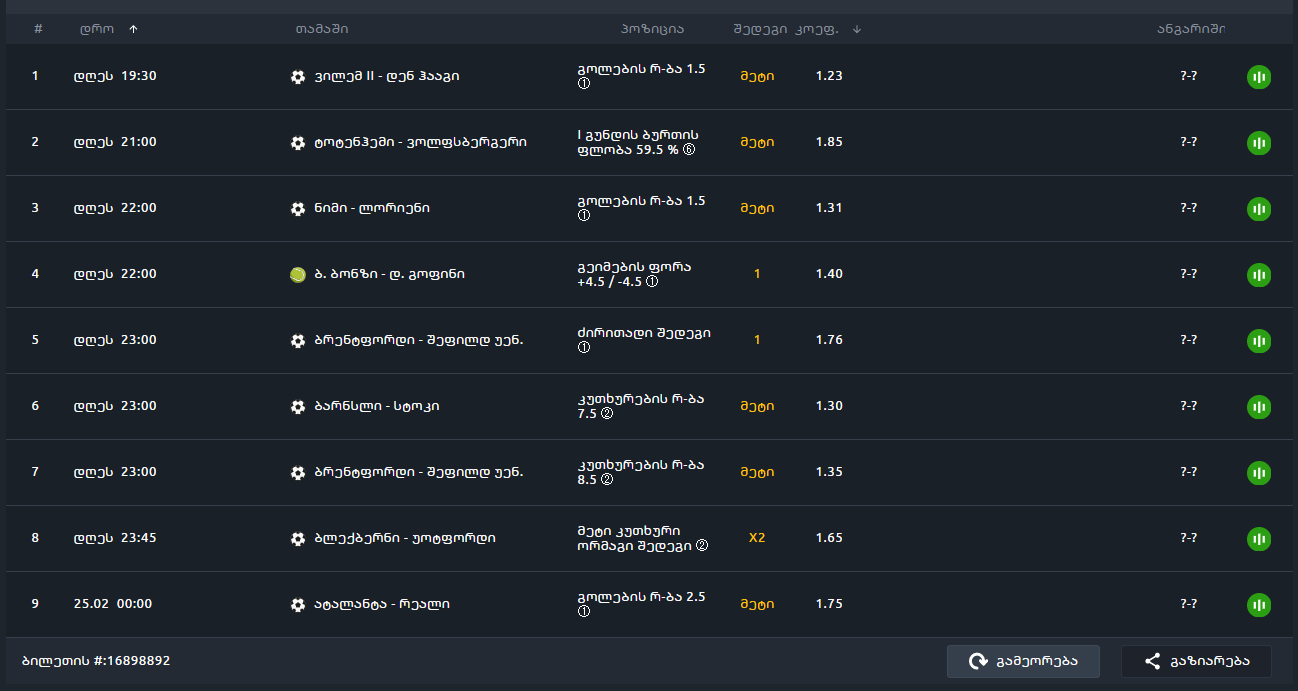Click circled 1 icon under გეიმების ფორა +4.5 / -4.5
1298x691 pixels.
pyautogui.click(x=652, y=282)
